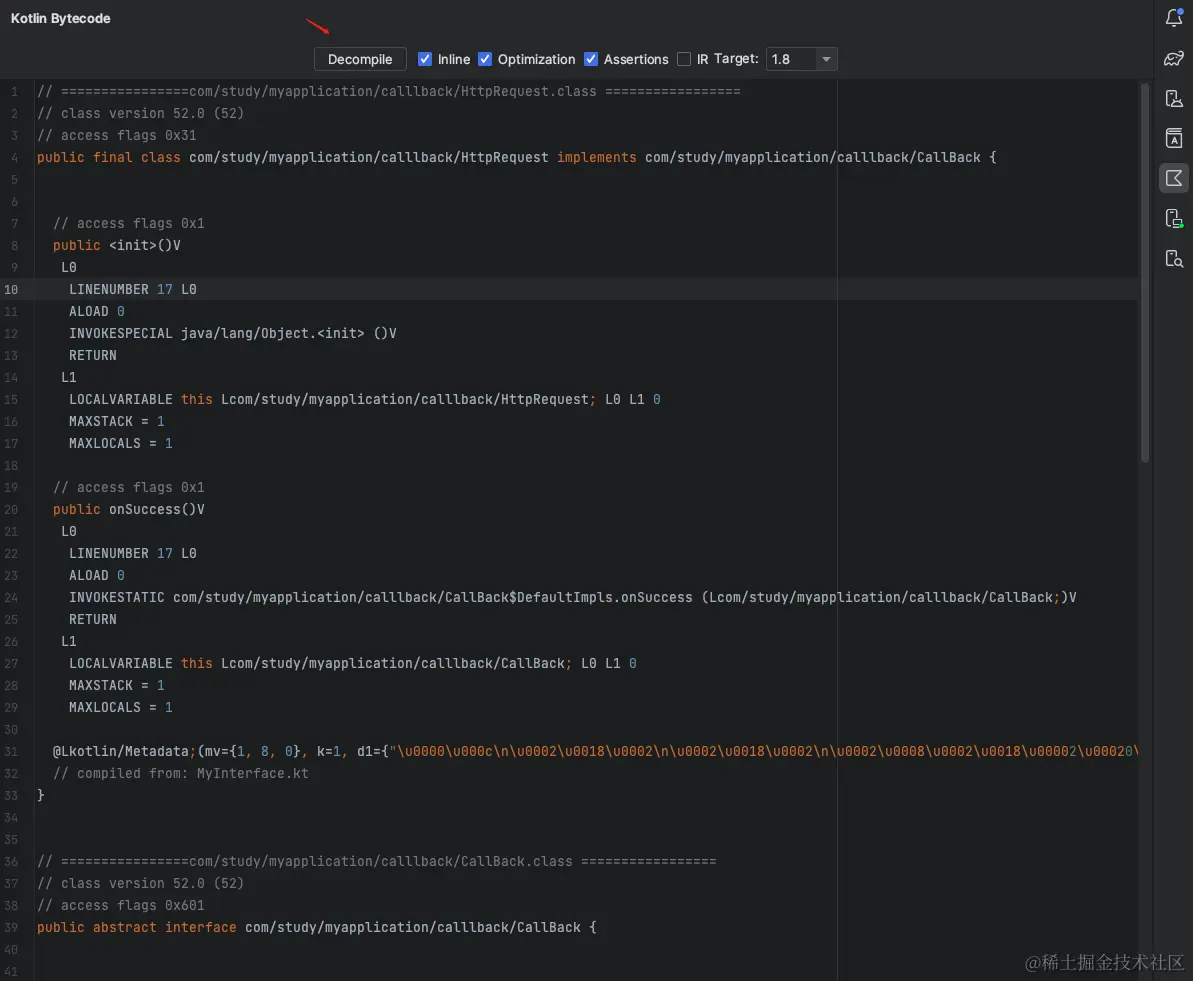The image size is (1193, 981).
Task: Click the @Lkotlin/Metadata annotation line
Action: pyautogui.click(x=596, y=752)
